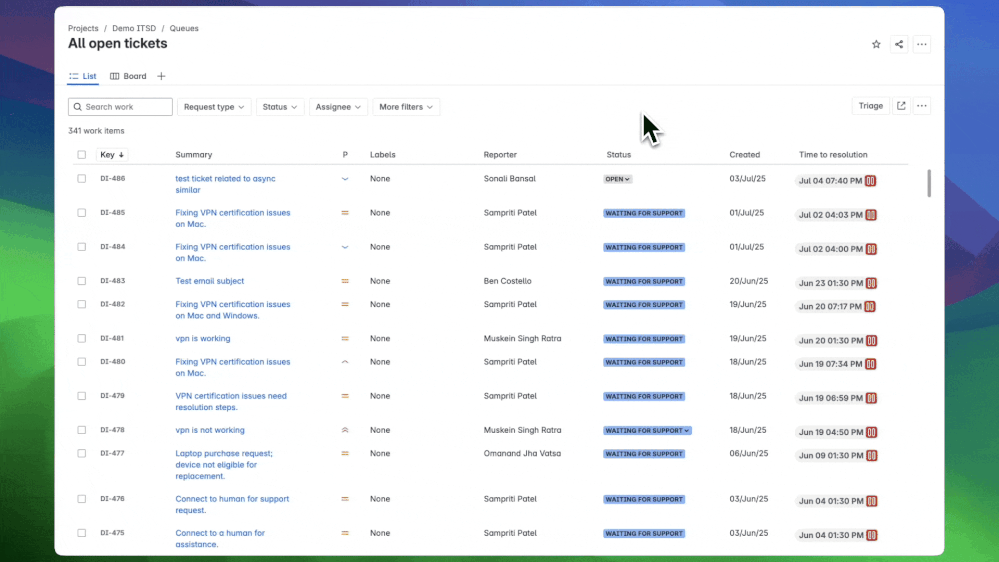Click the SLA pause icon for DI-475
999x562 pixels.
click(x=871, y=535)
